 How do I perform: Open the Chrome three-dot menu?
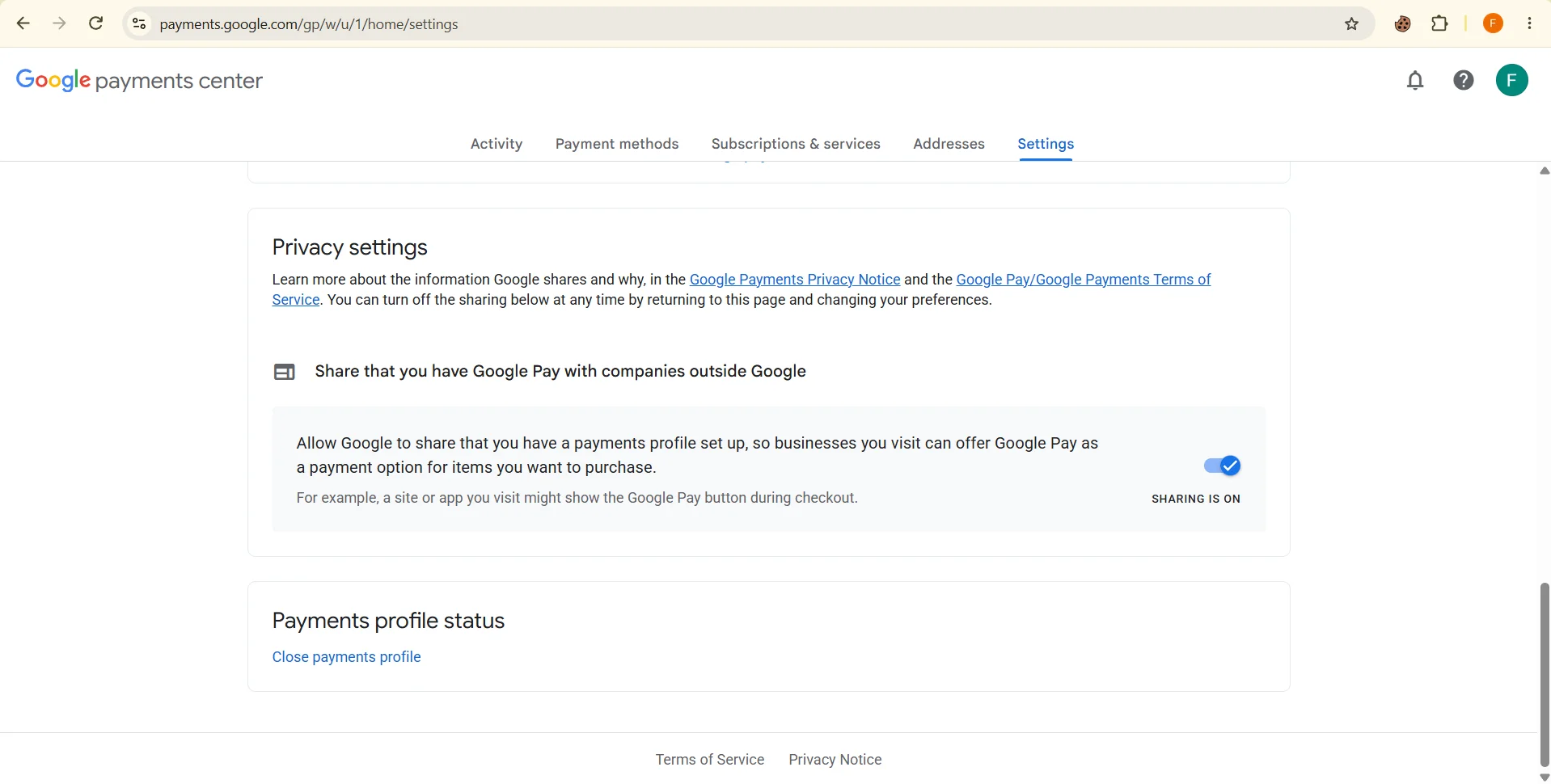[1529, 23]
